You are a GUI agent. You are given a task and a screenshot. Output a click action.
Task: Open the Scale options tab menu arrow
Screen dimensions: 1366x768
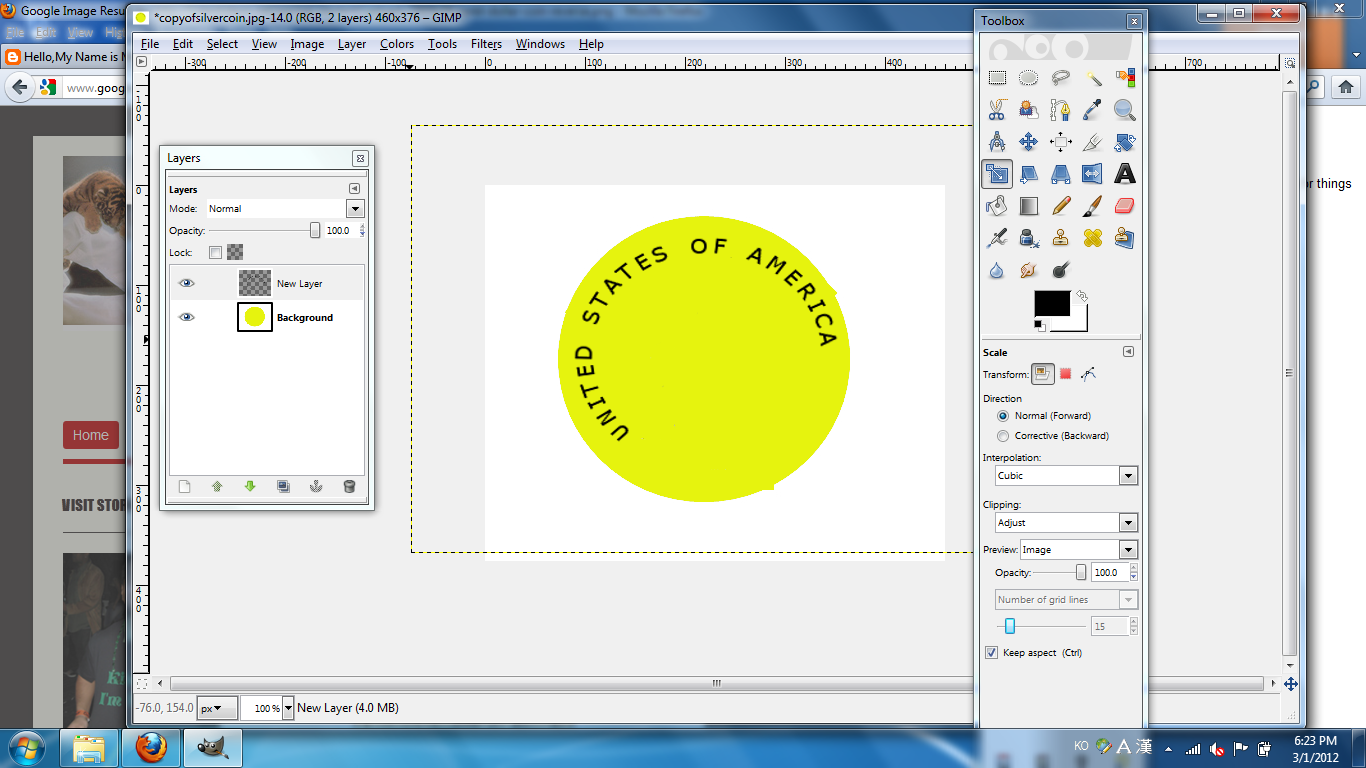(1128, 352)
